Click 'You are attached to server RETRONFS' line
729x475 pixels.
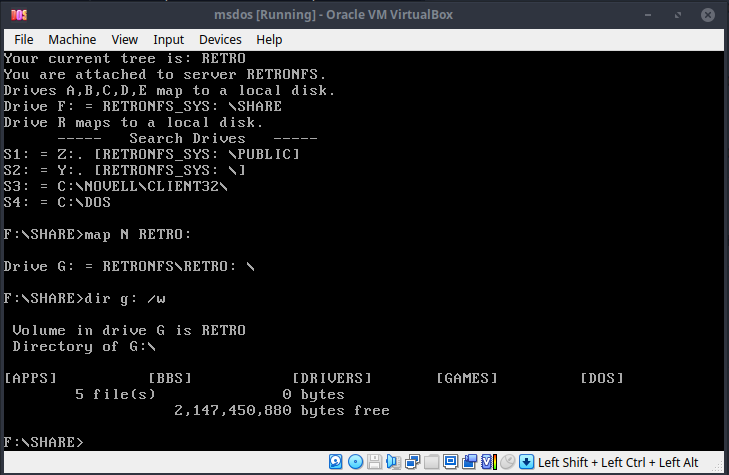point(165,74)
